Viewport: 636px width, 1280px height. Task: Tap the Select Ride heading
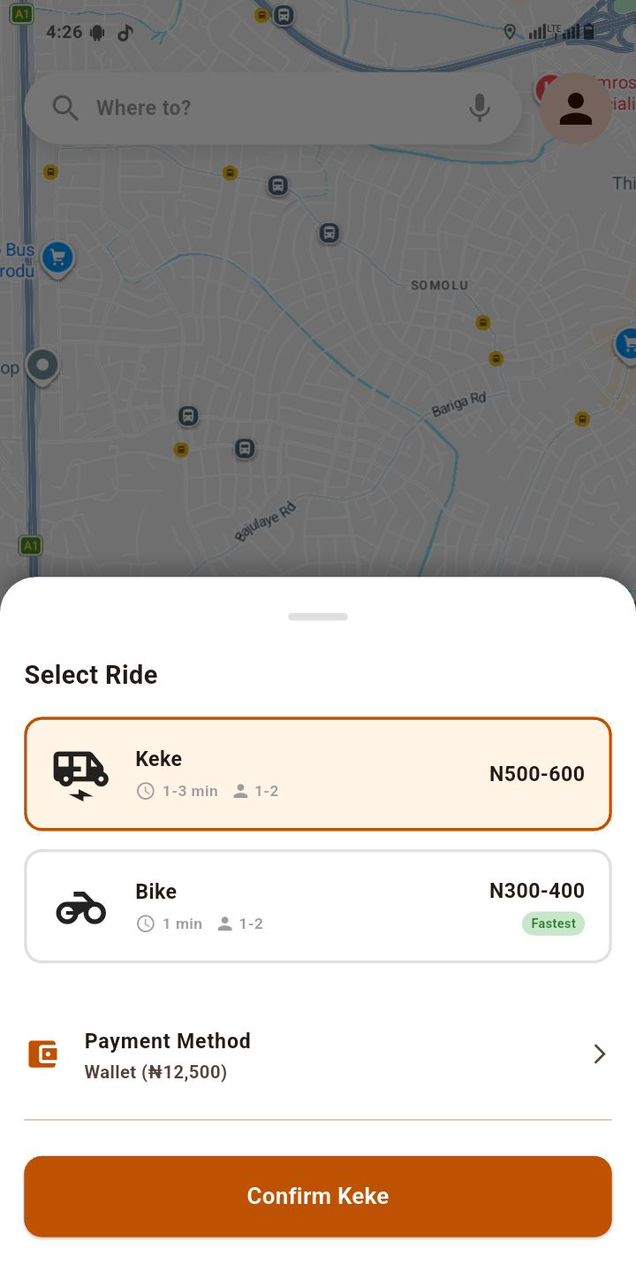pyautogui.click(x=90, y=674)
